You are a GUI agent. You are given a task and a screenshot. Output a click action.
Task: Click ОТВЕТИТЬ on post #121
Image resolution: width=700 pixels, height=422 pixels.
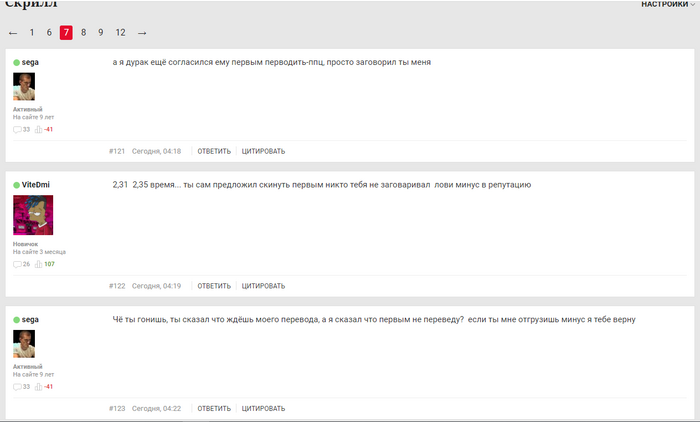pos(214,151)
